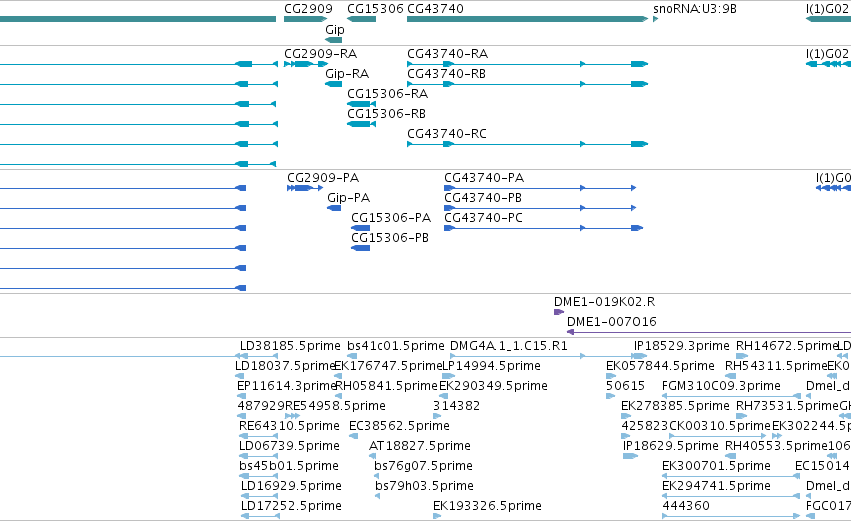Select EST LP14994.5prime
This screenshot has width=851, height=521.
[491, 366]
